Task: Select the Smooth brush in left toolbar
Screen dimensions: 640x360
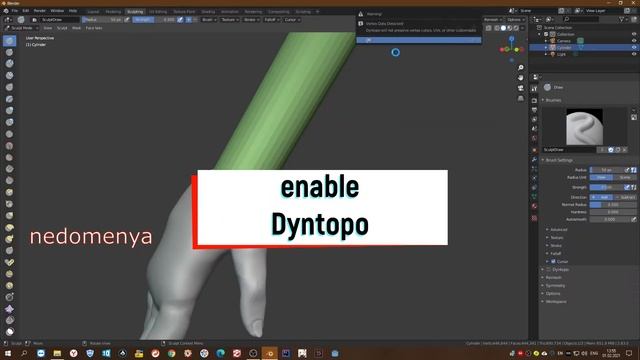Action: (x=9, y=146)
